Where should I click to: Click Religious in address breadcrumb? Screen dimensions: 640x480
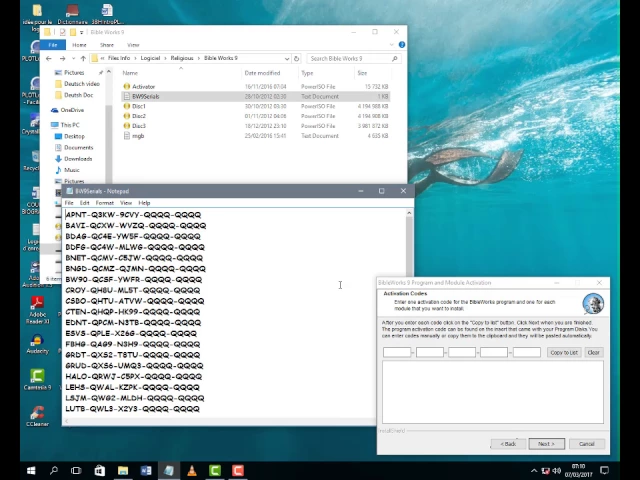[182, 58]
